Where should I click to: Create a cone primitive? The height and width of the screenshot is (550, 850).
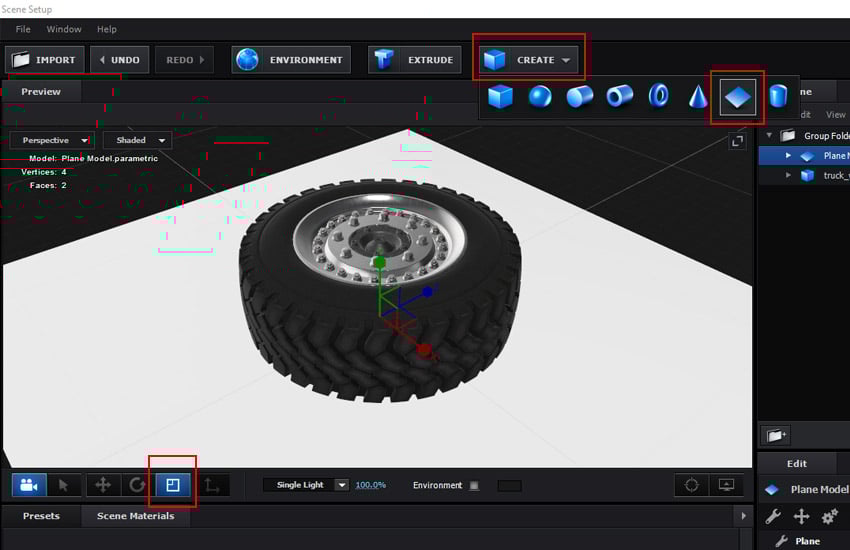698,97
